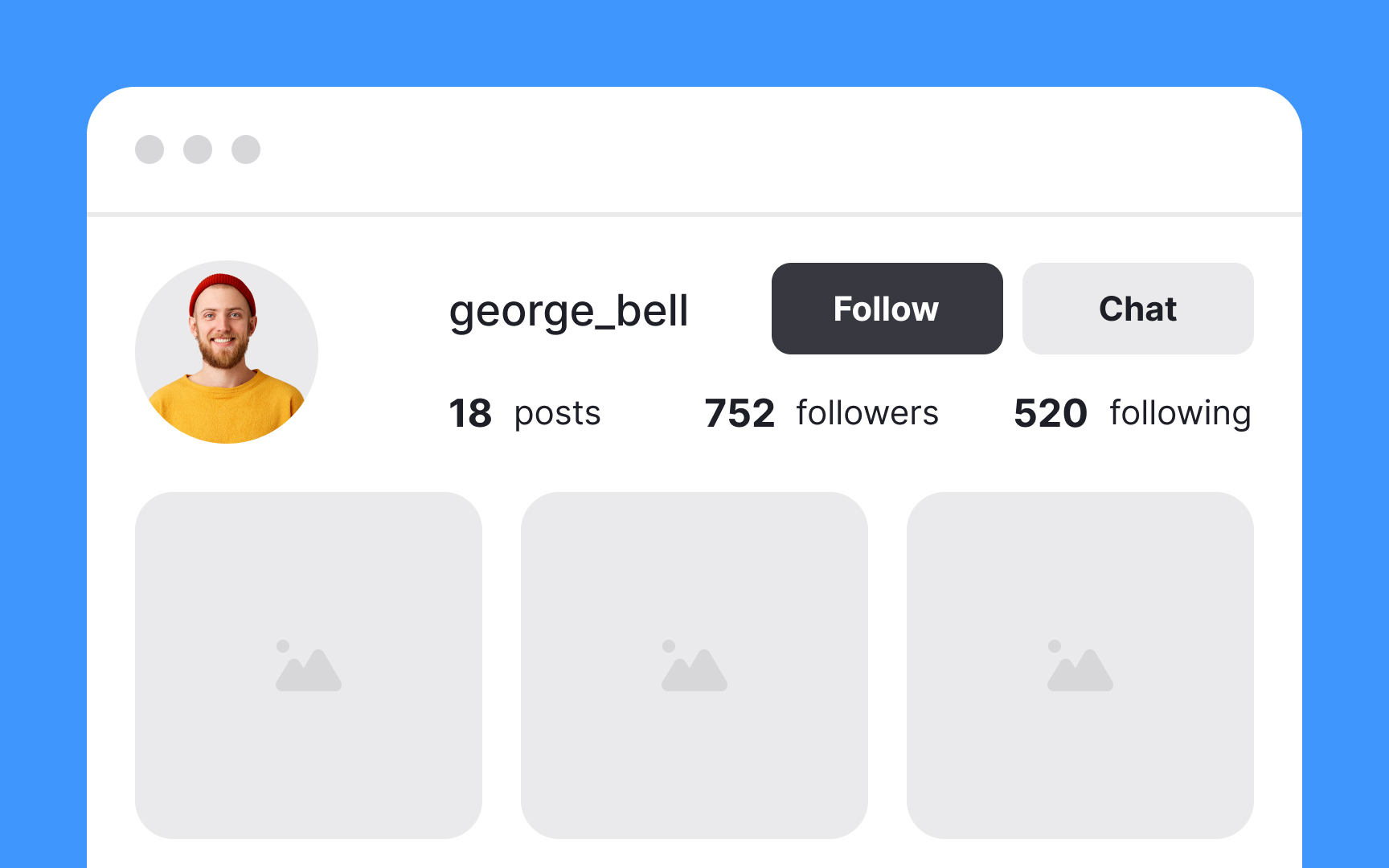
Task: Click the word followers next to 752
Action: [x=867, y=413]
